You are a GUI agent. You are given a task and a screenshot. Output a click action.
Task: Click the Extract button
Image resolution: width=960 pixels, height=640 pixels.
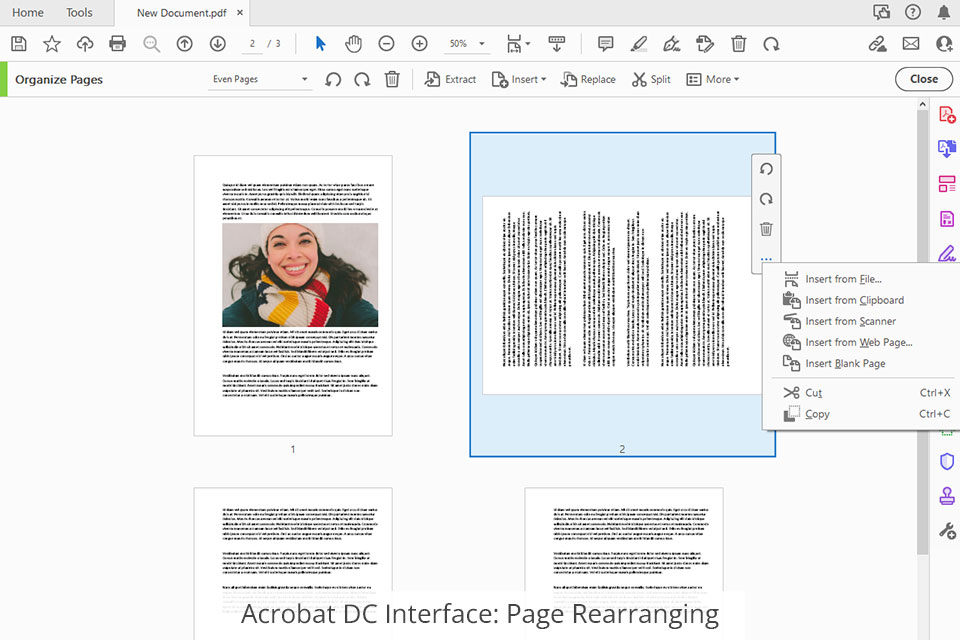pos(450,79)
